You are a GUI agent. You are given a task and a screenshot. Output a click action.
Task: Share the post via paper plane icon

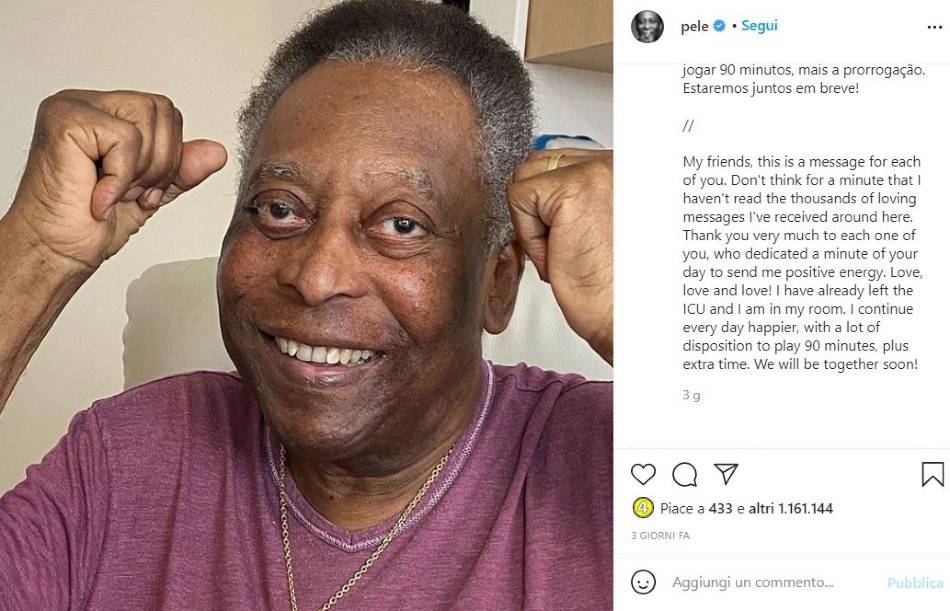726,474
